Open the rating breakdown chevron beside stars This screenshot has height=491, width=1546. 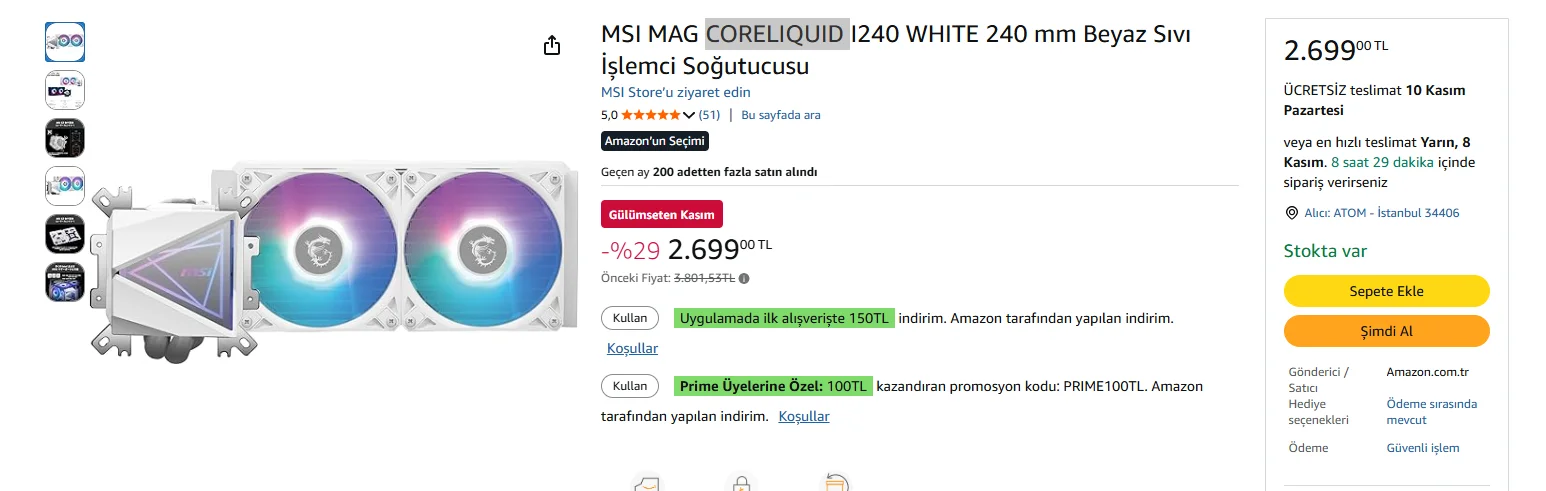(688, 115)
